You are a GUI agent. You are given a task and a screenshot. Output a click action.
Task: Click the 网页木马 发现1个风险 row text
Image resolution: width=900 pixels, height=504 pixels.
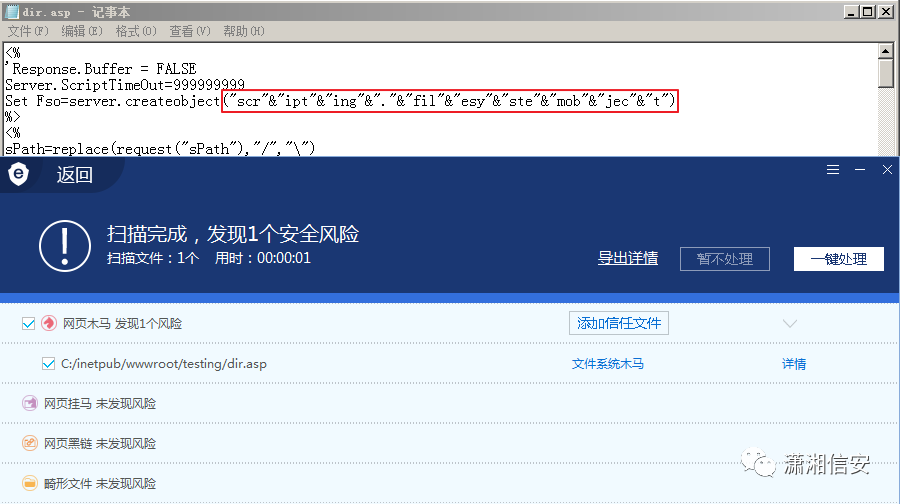(122, 324)
